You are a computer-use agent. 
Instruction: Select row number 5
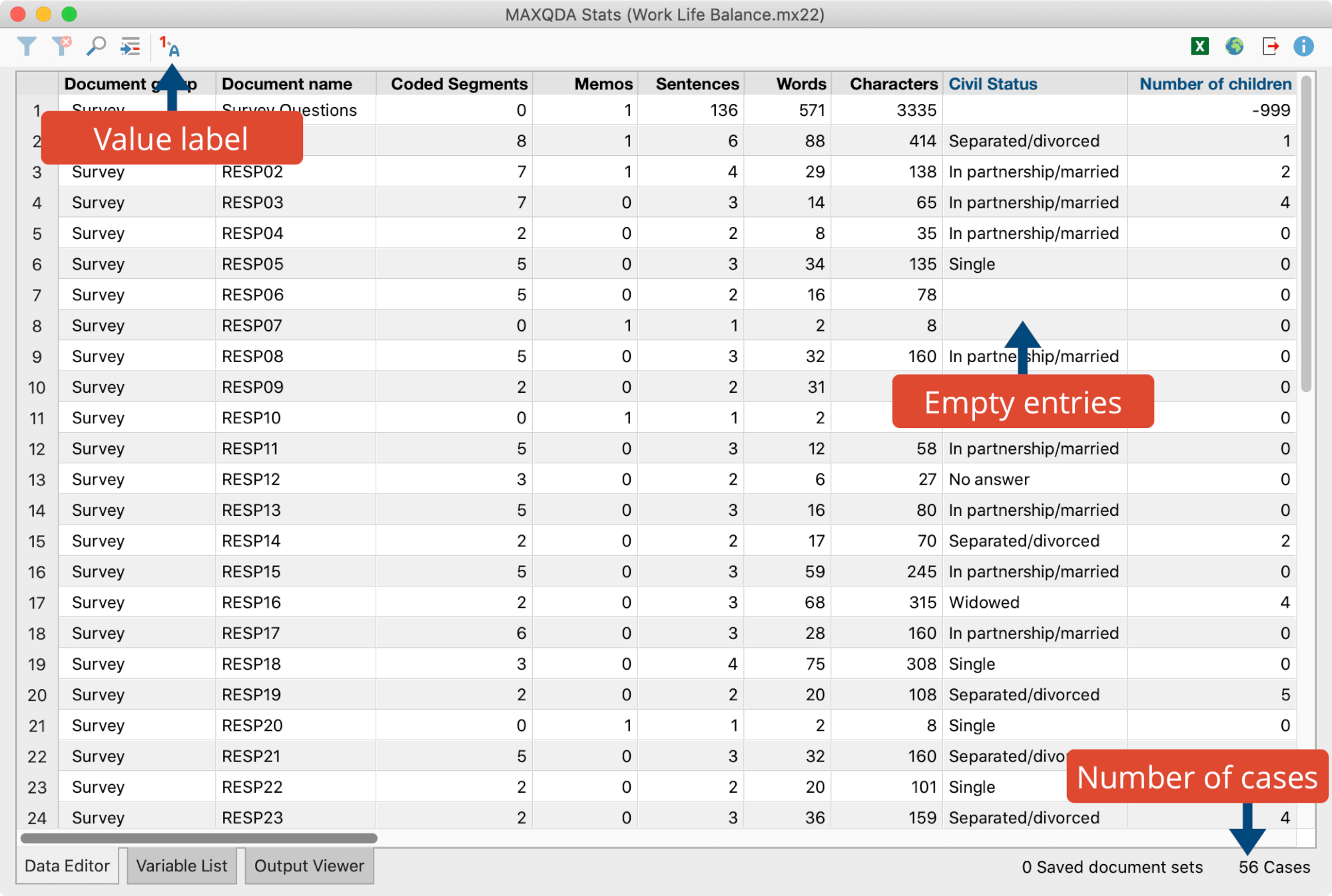coord(37,234)
